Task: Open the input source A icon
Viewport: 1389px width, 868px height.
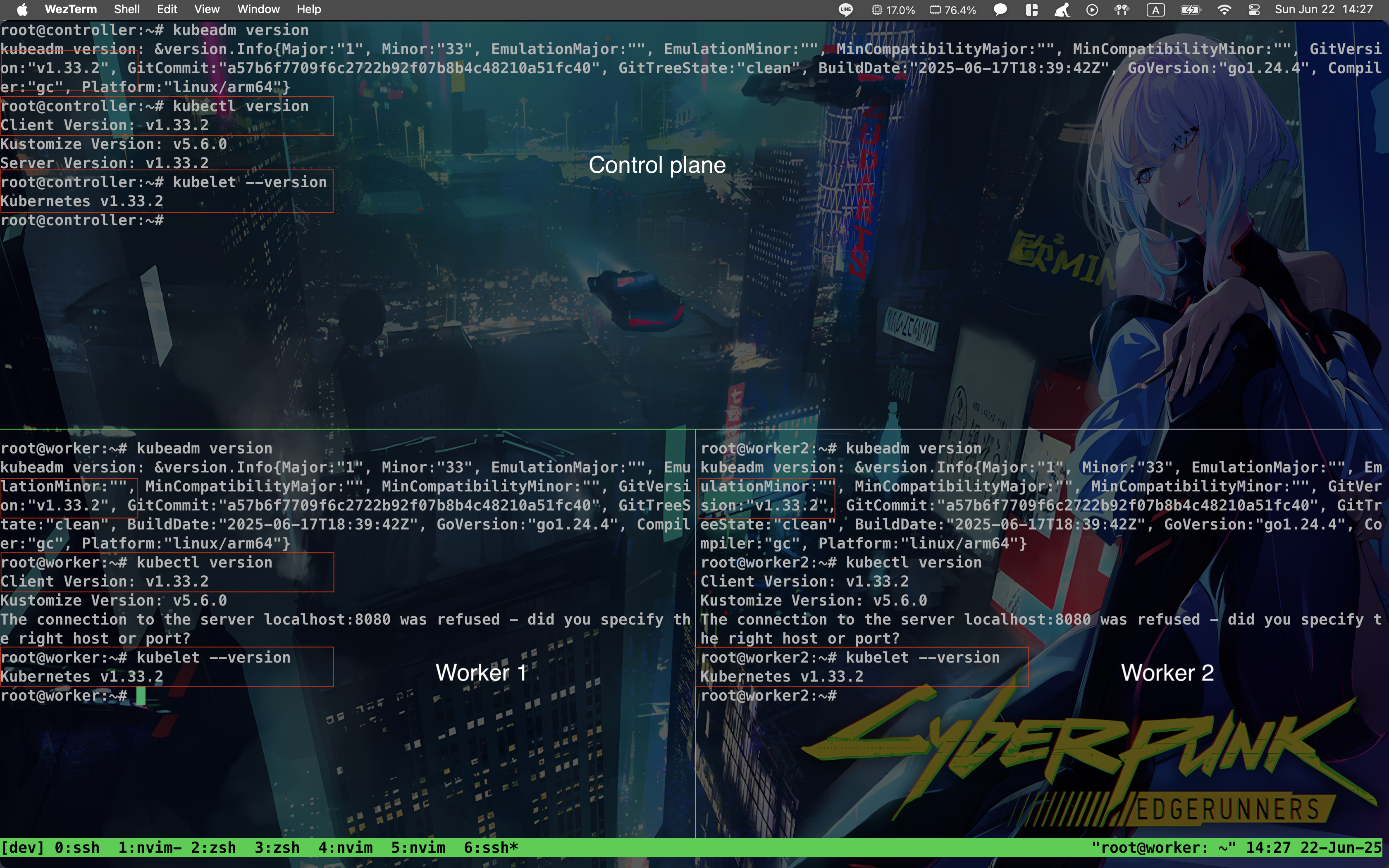Action: [x=1155, y=10]
